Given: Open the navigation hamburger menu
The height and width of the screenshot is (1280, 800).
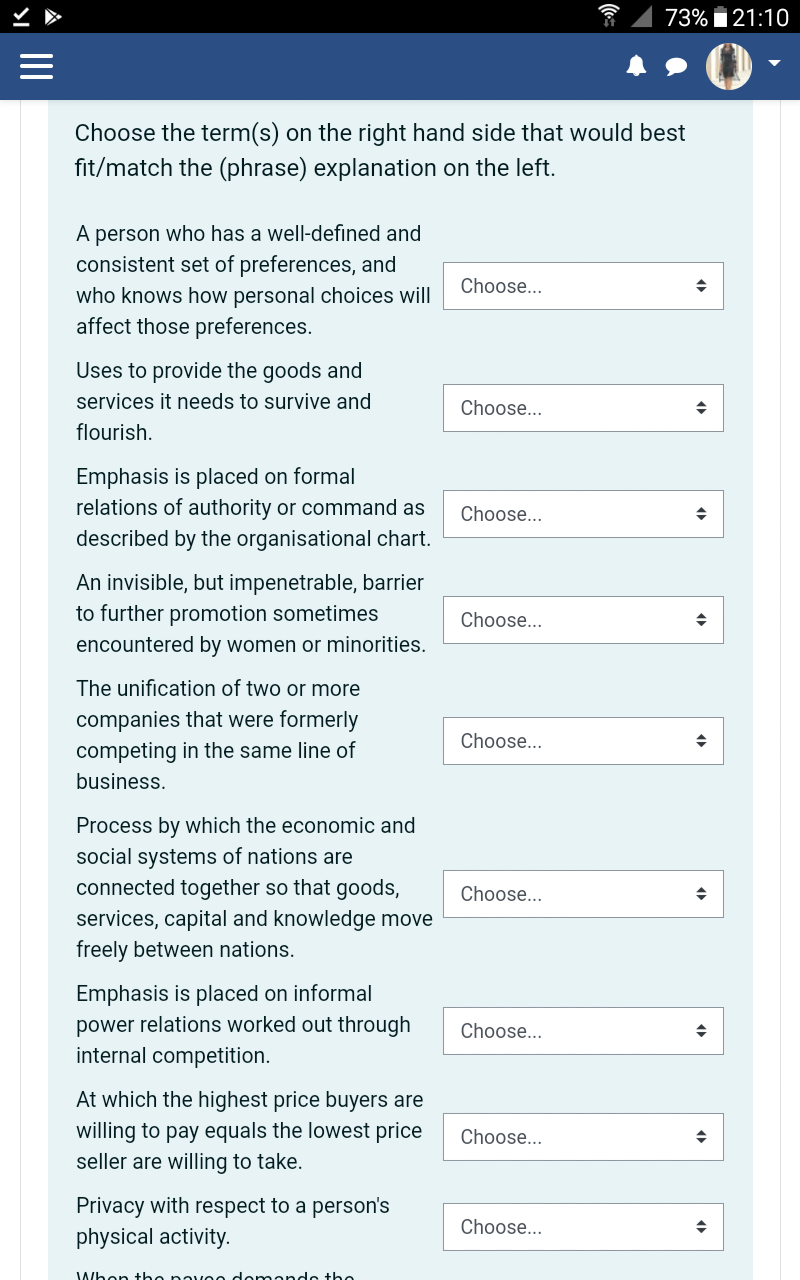Looking at the screenshot, I should click(x=37, y=66).
